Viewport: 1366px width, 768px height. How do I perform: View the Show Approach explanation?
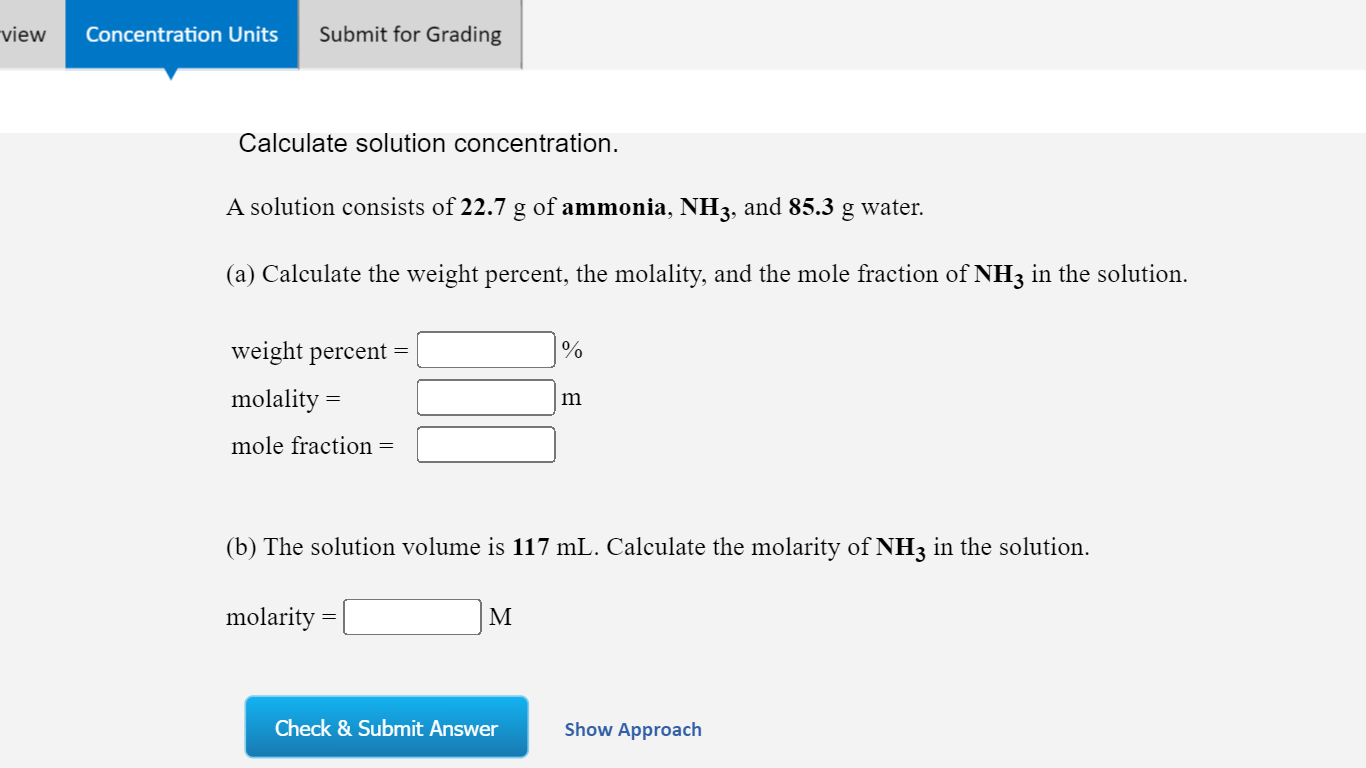[x=632, y=729]
